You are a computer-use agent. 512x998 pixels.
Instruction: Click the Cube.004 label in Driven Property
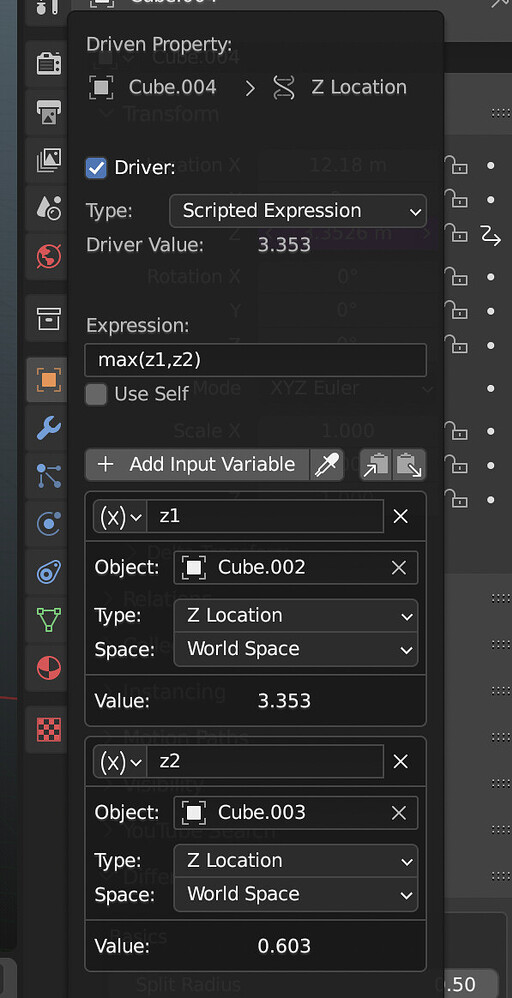click(x=173, y=87)
